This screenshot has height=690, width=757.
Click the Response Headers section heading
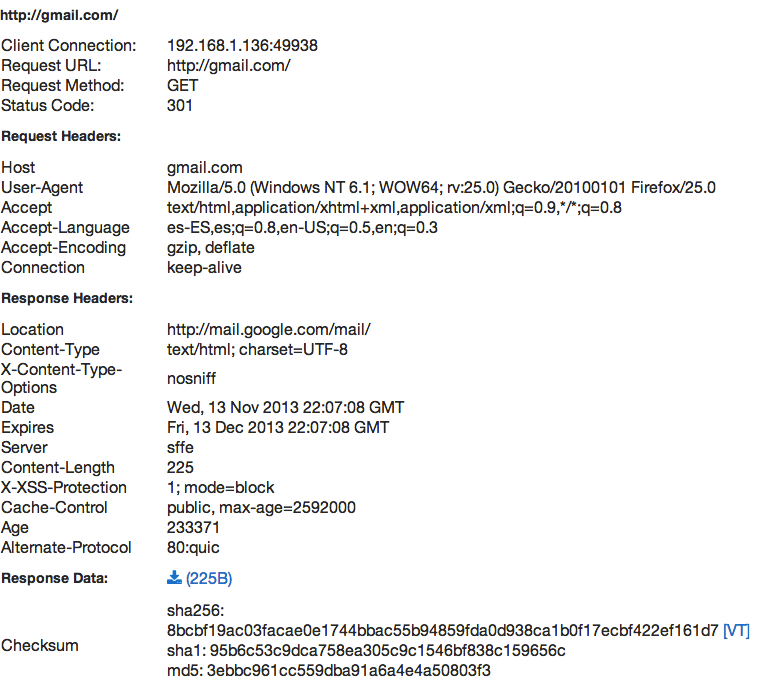click(67, 298)
